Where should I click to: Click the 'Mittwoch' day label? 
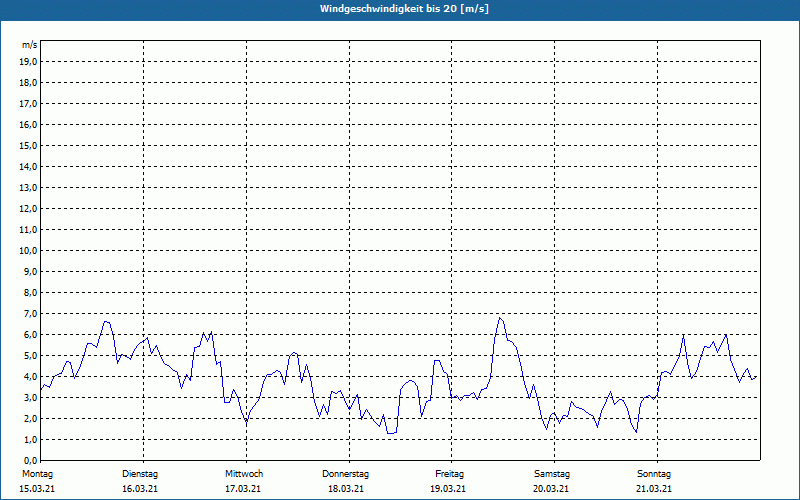[x=244, y=474]
